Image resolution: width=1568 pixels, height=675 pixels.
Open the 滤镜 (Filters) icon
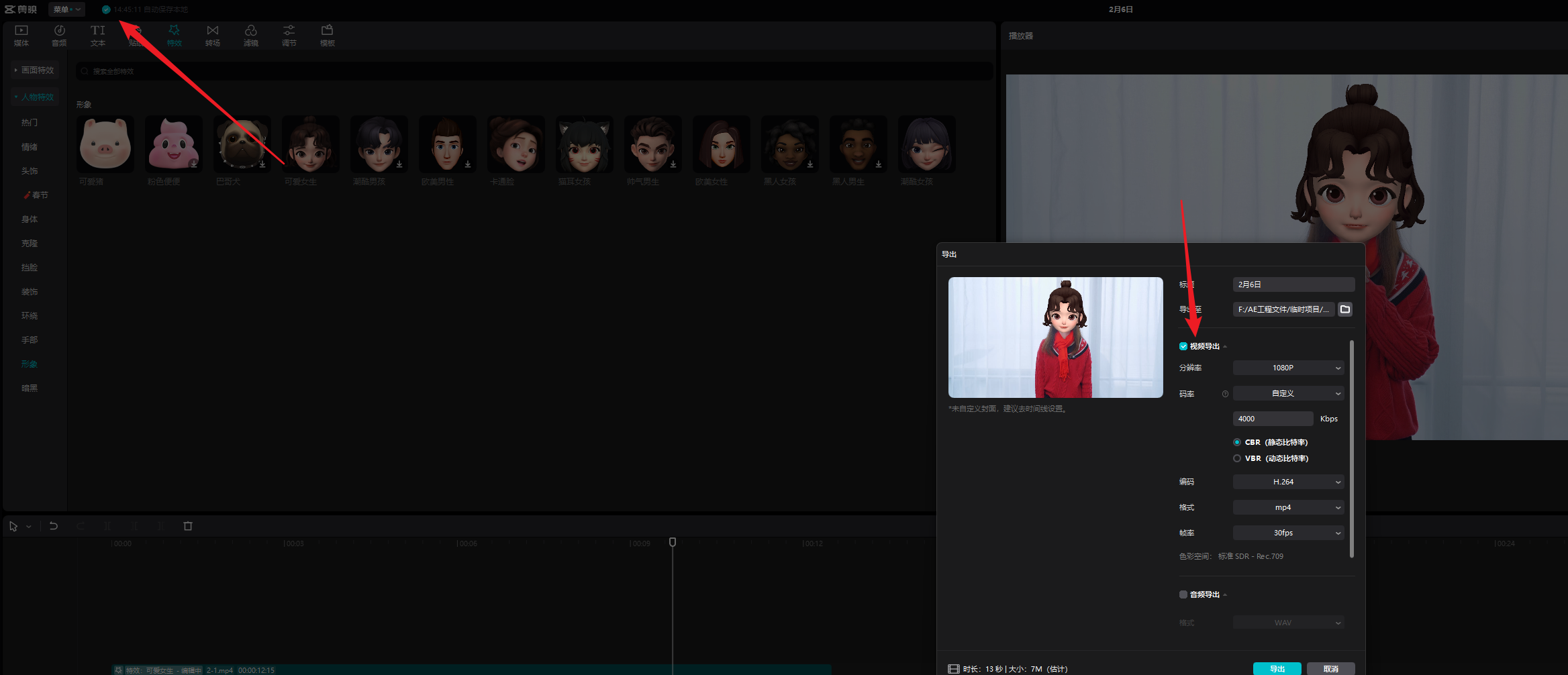point(251,35)
